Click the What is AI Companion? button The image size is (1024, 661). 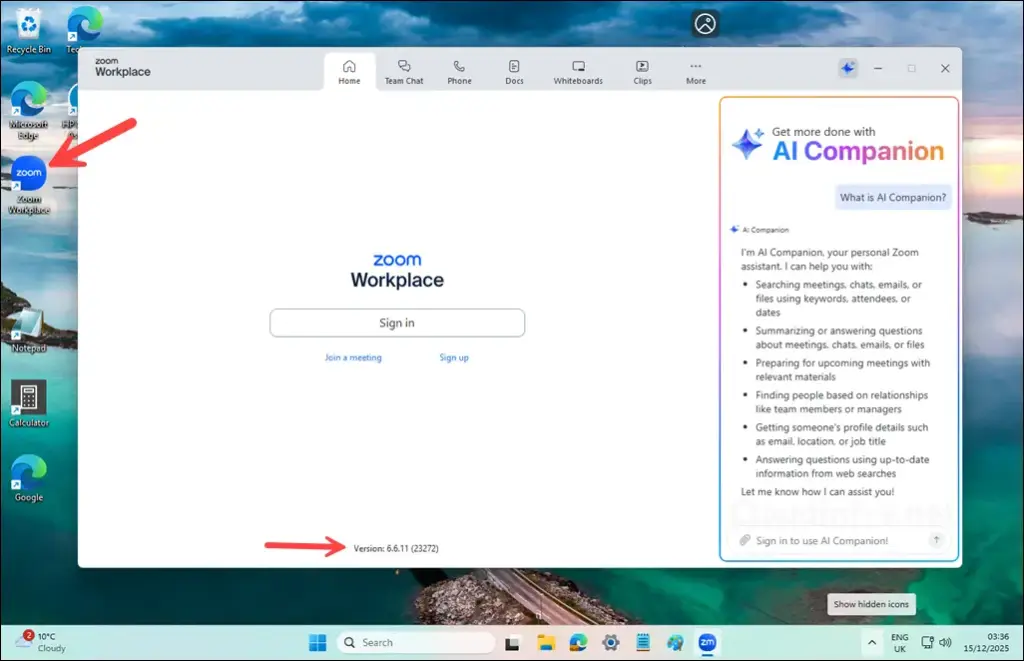(892, 197)
